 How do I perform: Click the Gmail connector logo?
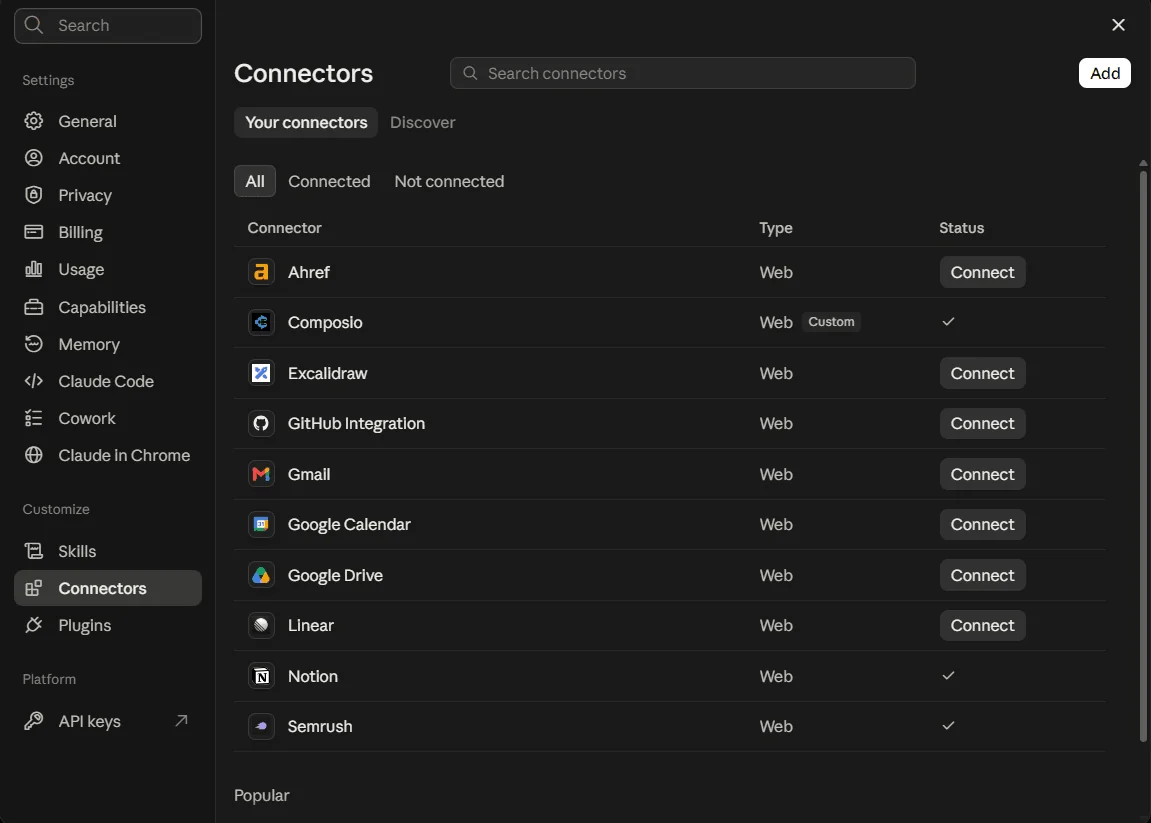[x=261, y=474]
